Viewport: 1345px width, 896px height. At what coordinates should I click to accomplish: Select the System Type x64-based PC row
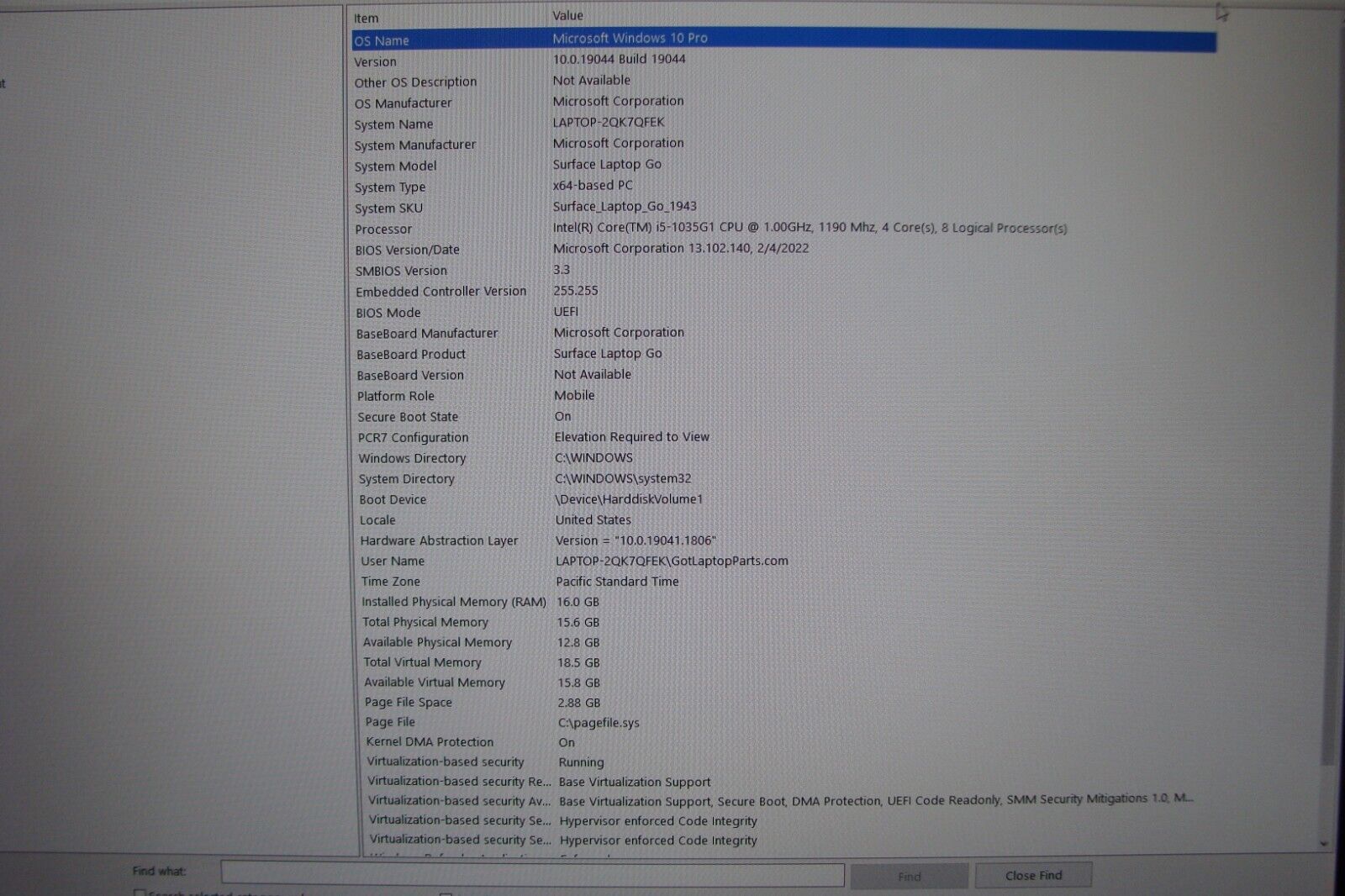pos(783,187)
